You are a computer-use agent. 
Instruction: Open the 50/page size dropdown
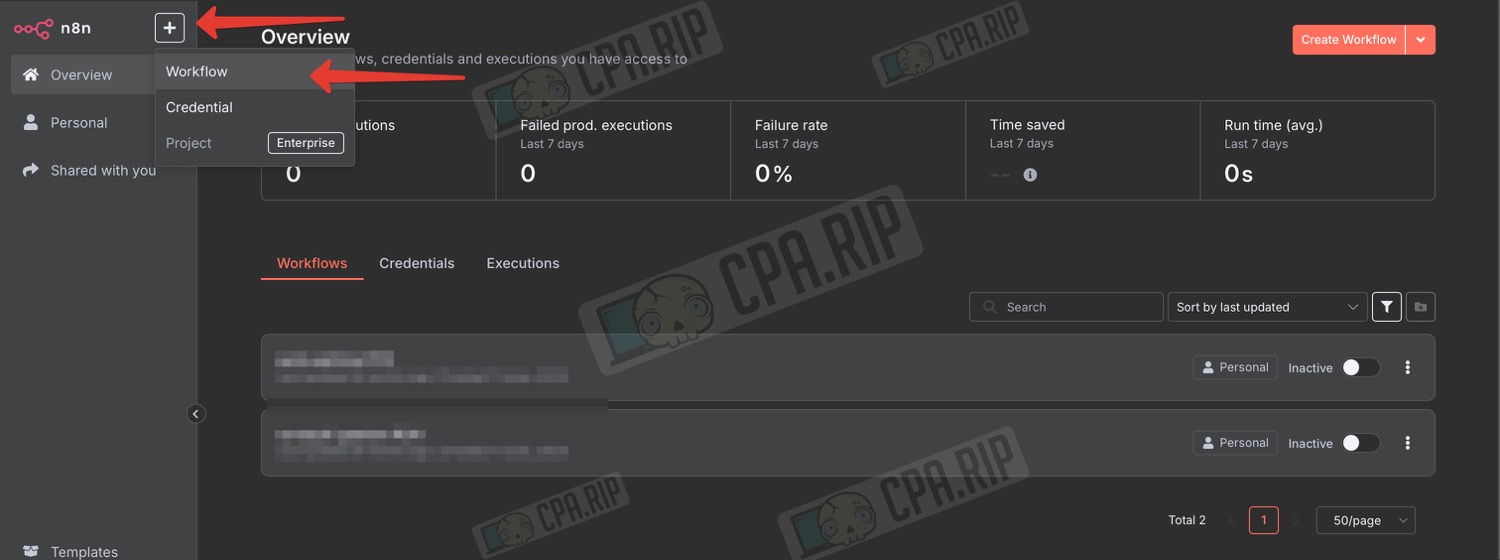1366,520
